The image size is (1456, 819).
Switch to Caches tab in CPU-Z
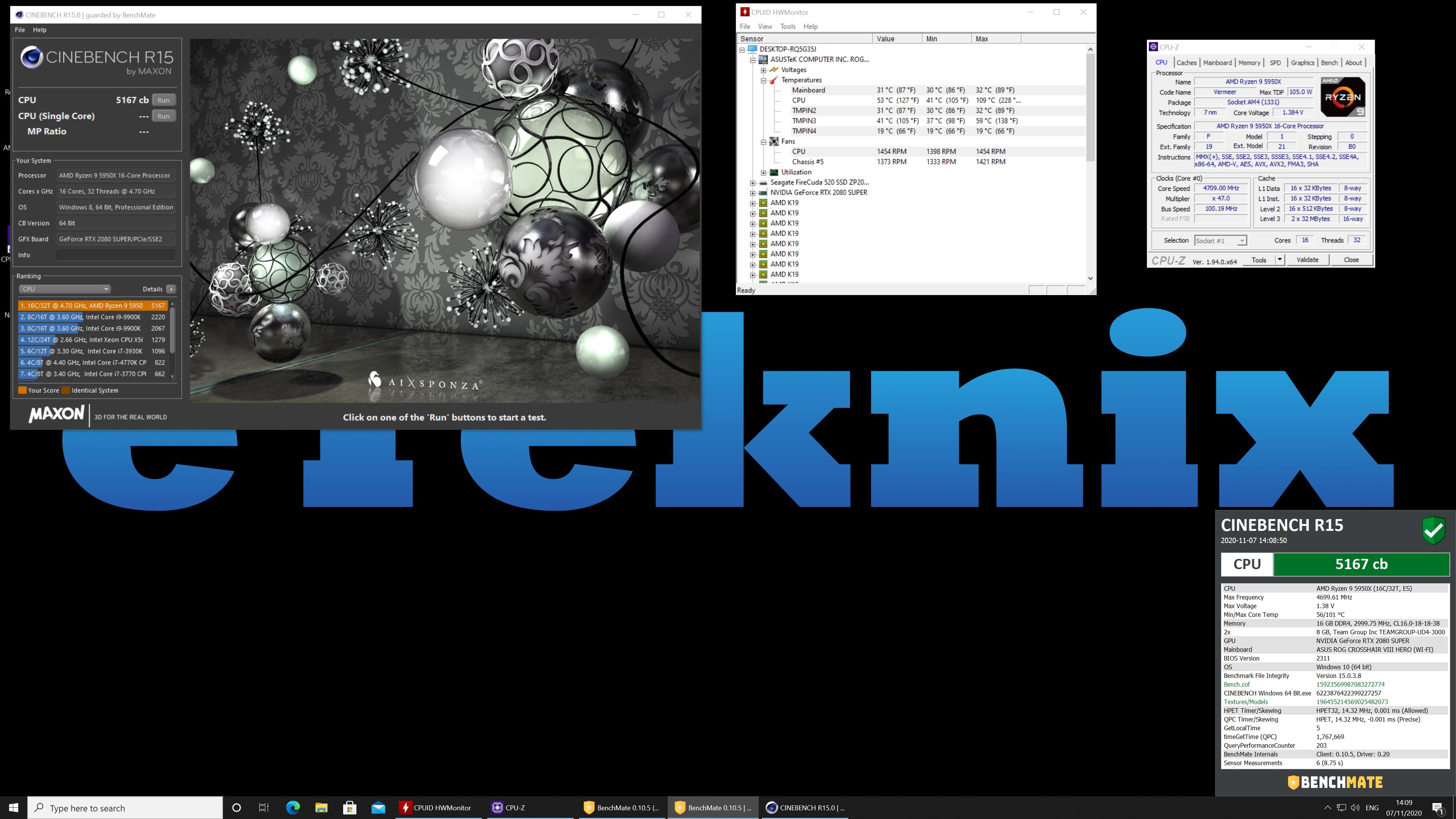tap(1186, 63)
